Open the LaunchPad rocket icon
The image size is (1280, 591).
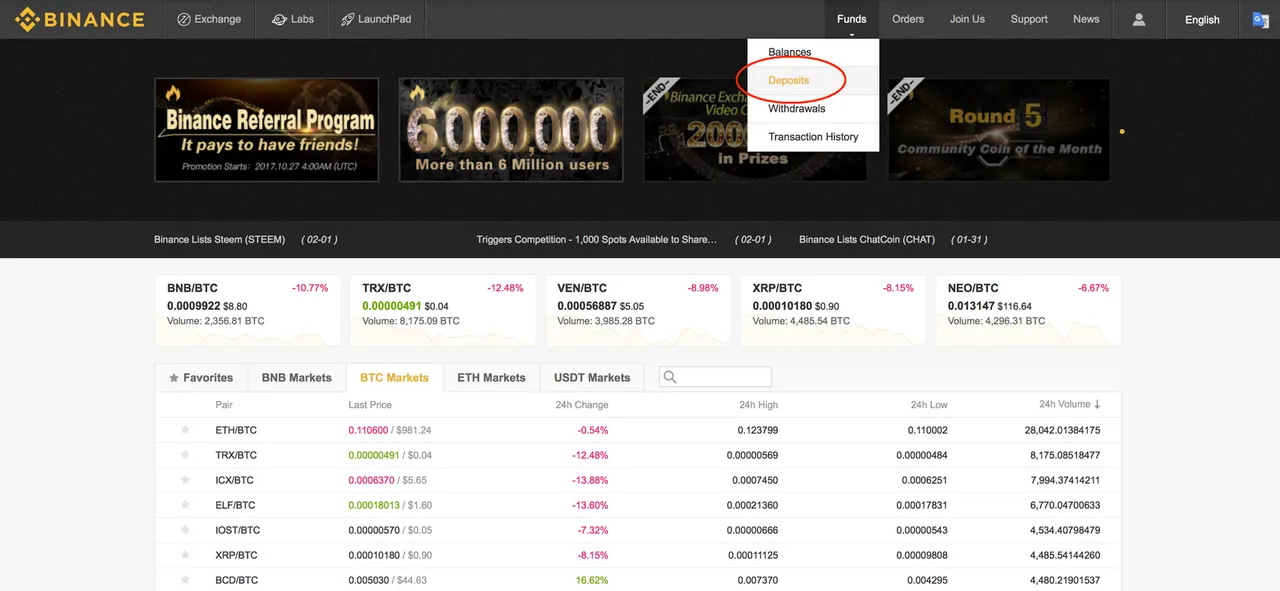tap(347, 19)
